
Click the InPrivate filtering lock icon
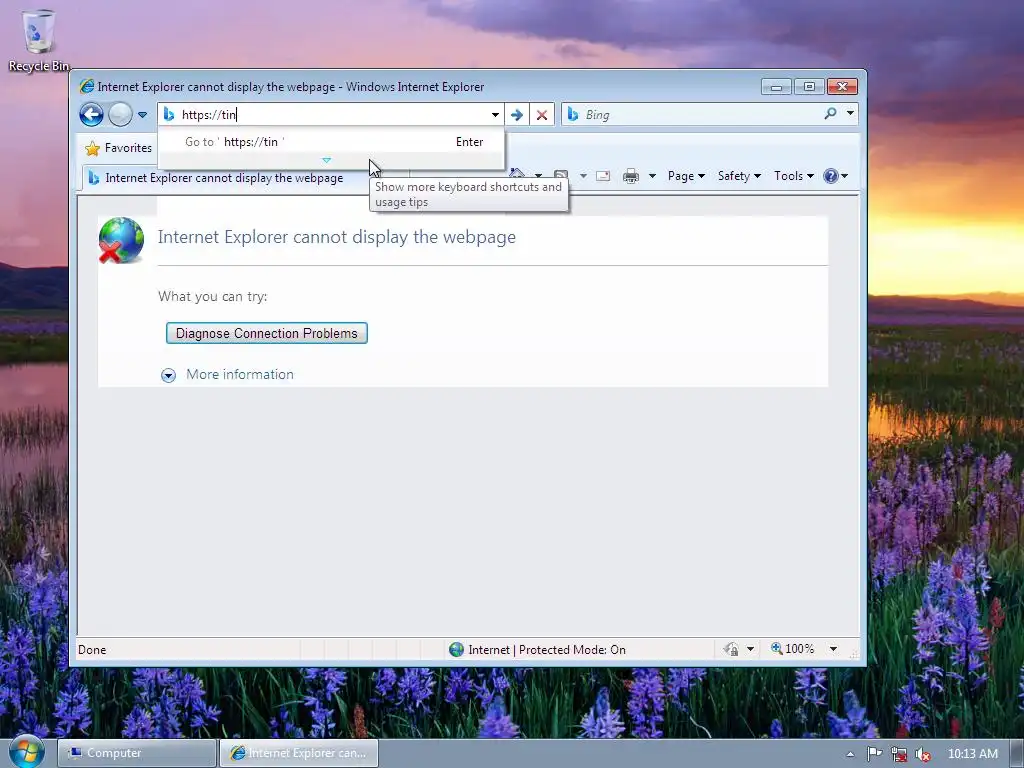pos(731,649)
